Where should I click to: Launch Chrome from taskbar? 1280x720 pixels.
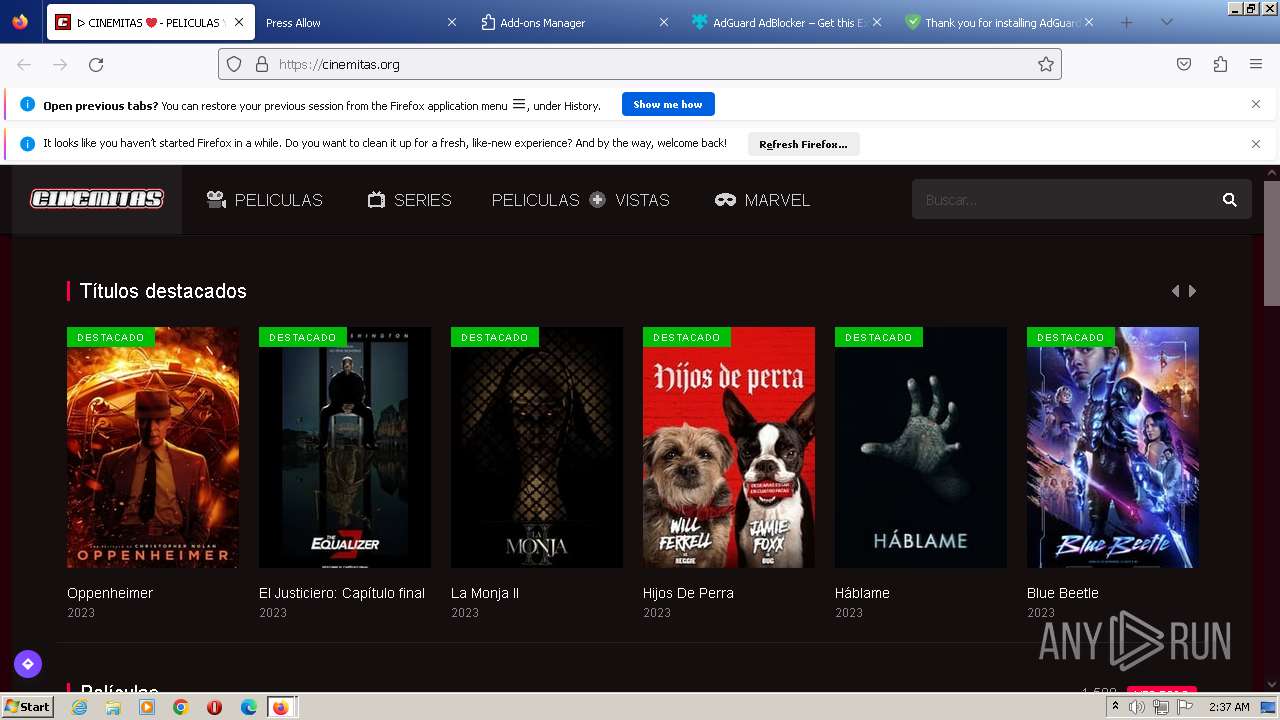(181, 707)
